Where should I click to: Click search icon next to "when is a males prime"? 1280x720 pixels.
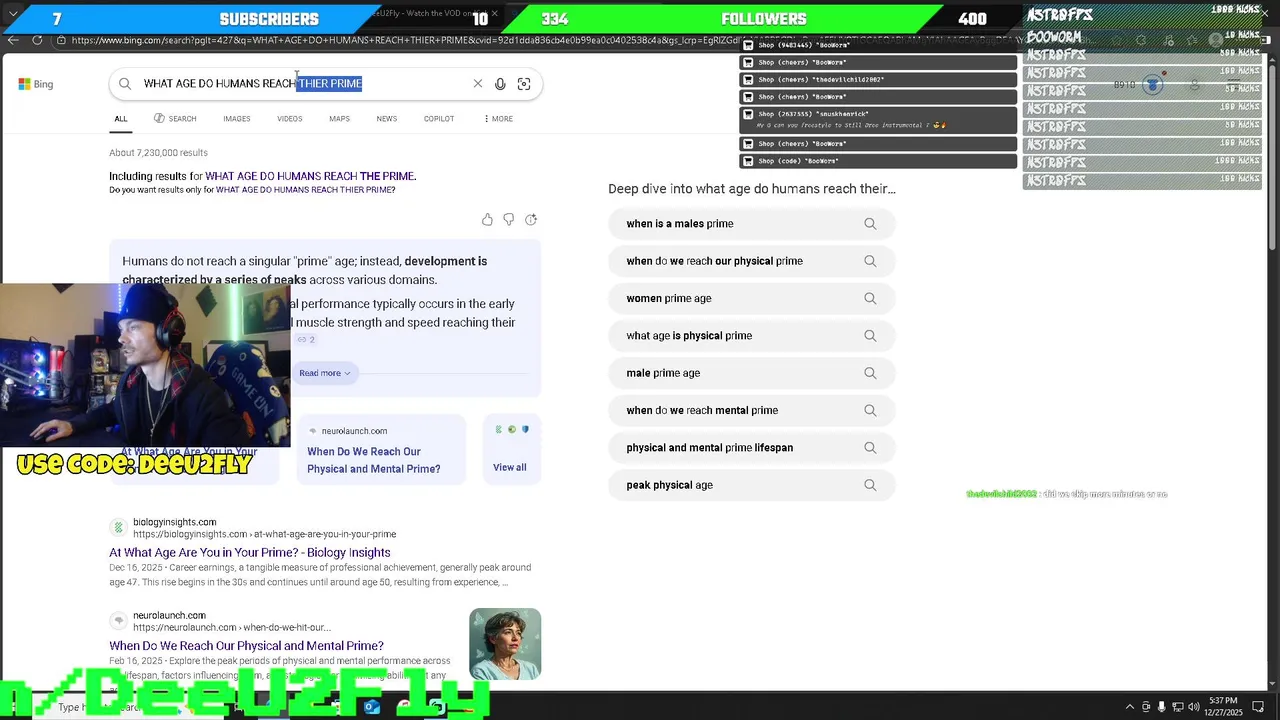click(870, 224)
